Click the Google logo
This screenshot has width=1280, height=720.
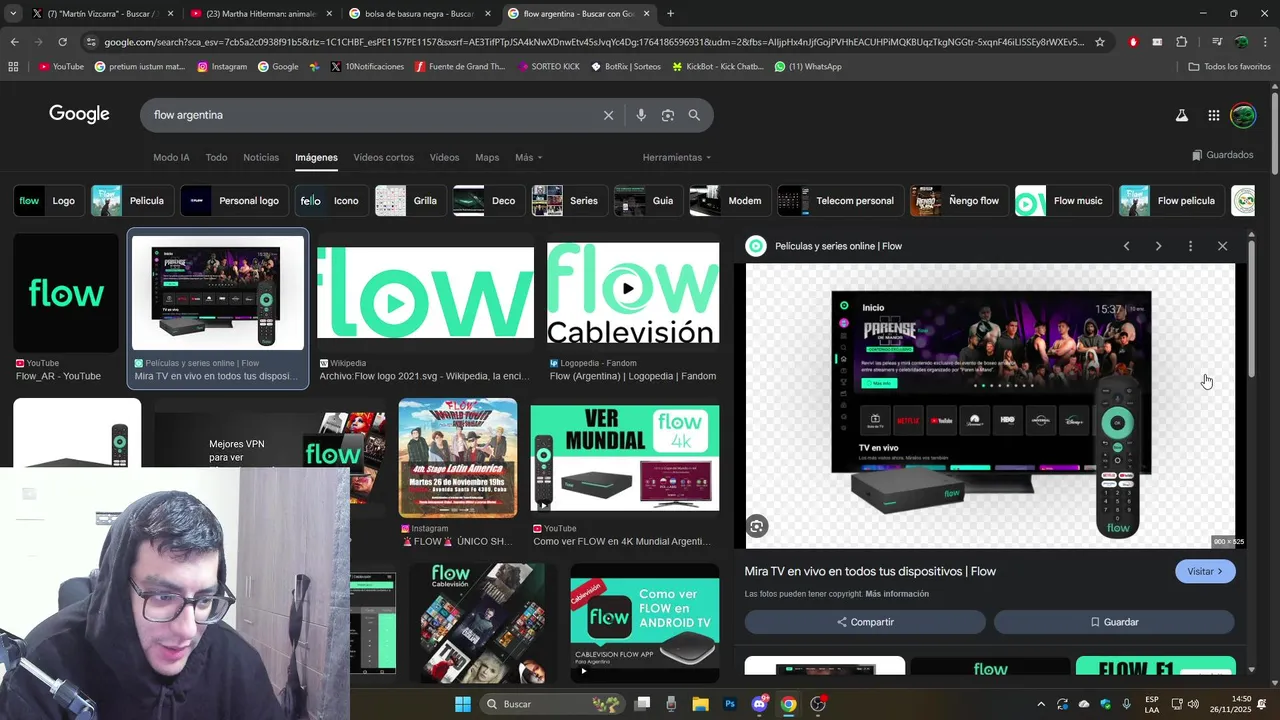coord(79,115)
